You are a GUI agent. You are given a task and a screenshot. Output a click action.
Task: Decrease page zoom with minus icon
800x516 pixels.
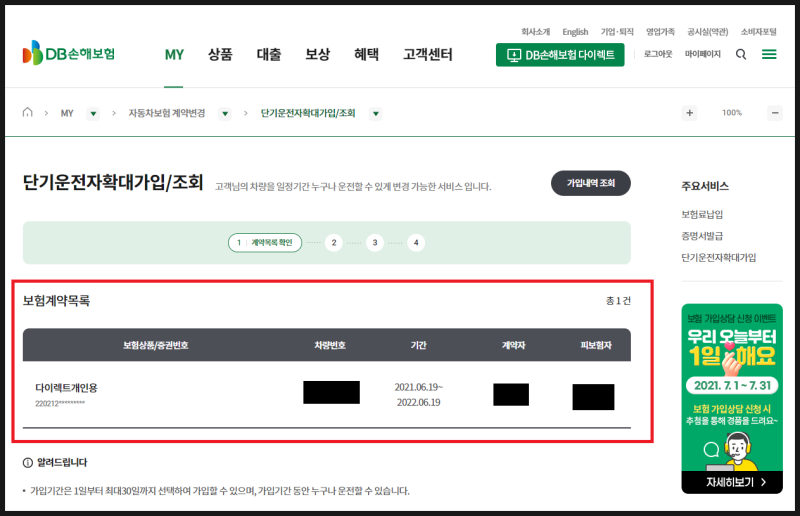click(x=774, y=113)
